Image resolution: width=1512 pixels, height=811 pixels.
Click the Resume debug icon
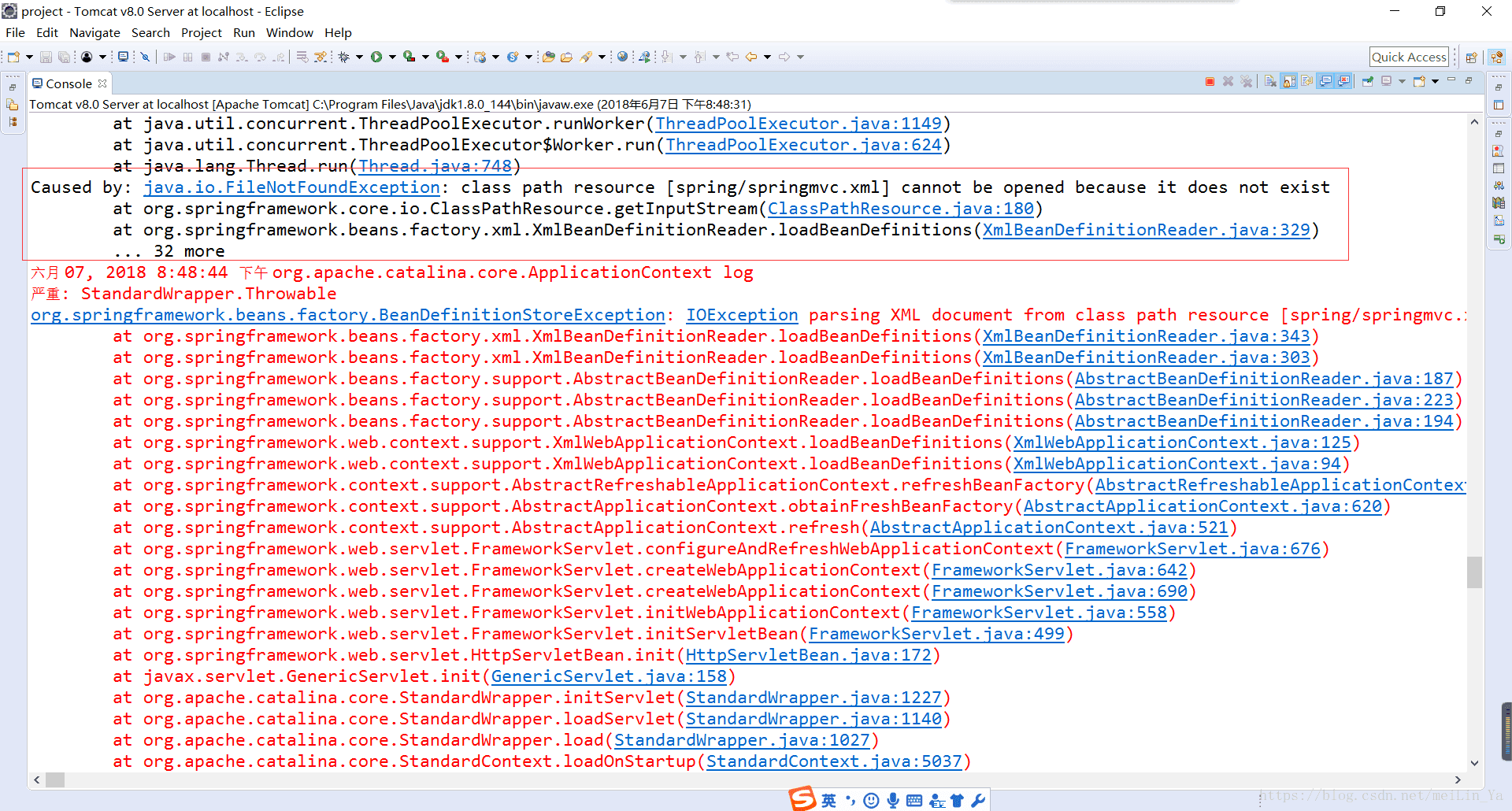(x=169, y=57)
